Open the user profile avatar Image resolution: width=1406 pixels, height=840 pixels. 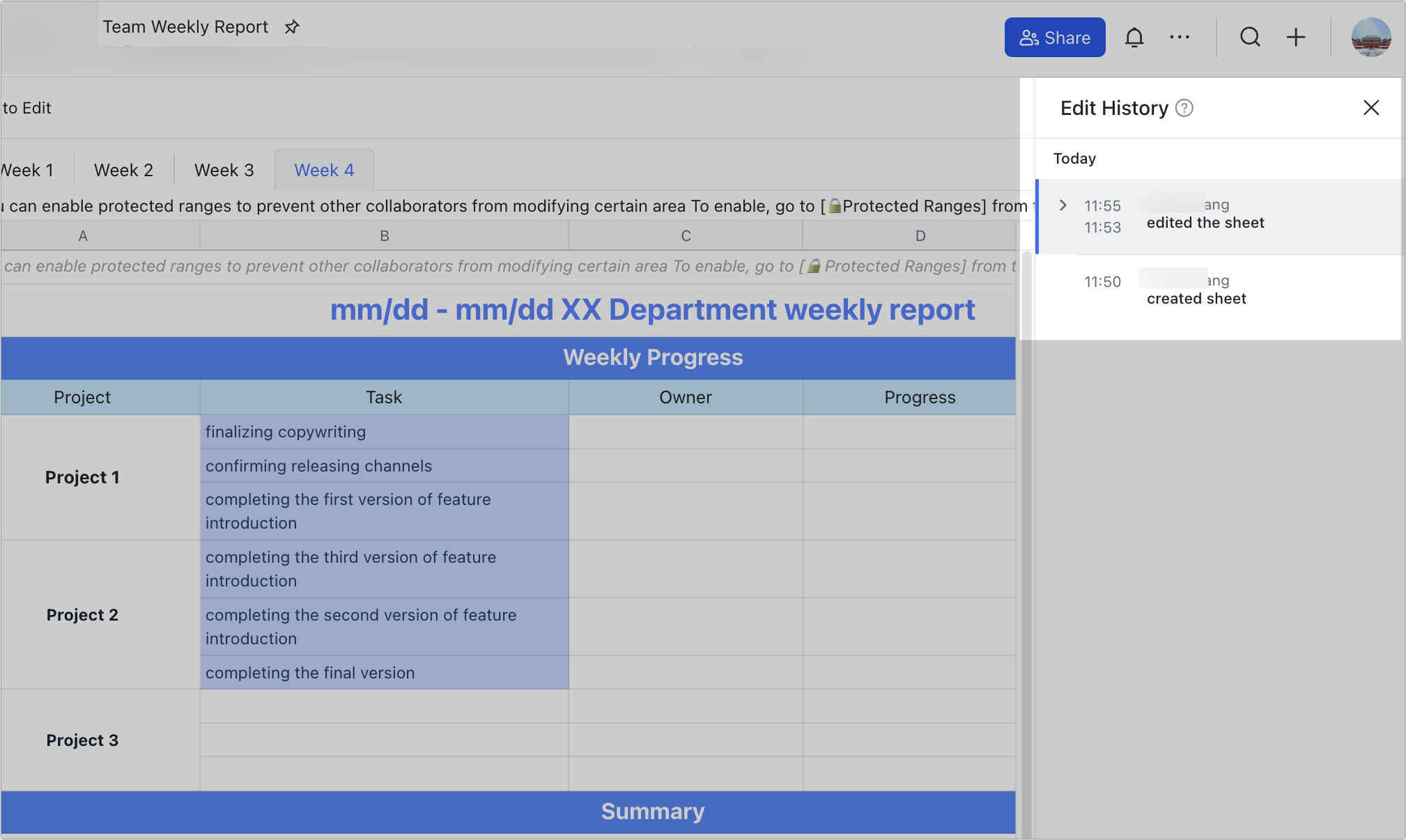[1370, 38]
